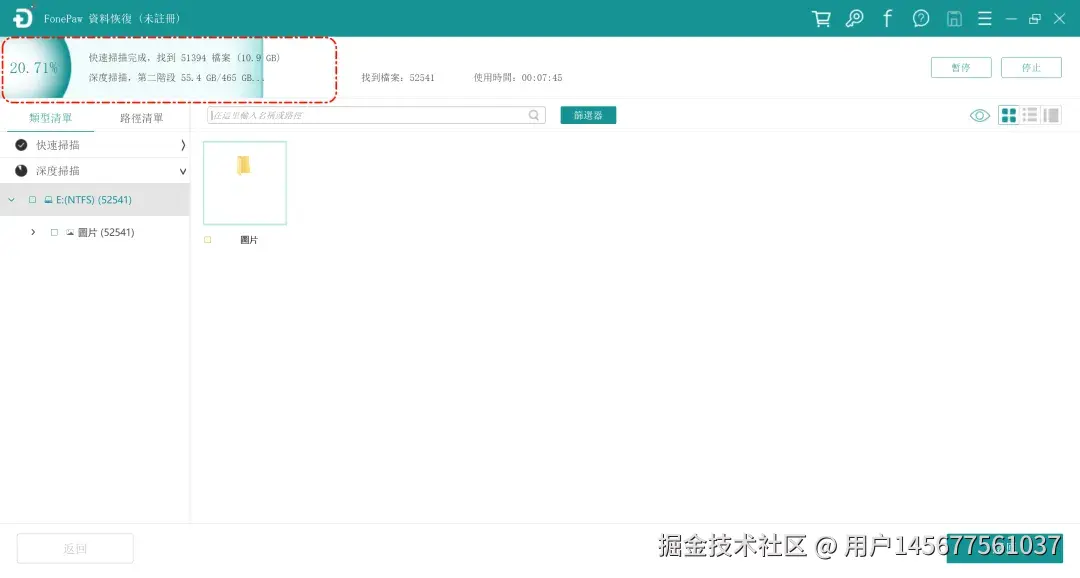Tick the 圖片 folder checkbox in the sidebar
The height and width of the screenshot is (578, 1080).
[53, 232]
